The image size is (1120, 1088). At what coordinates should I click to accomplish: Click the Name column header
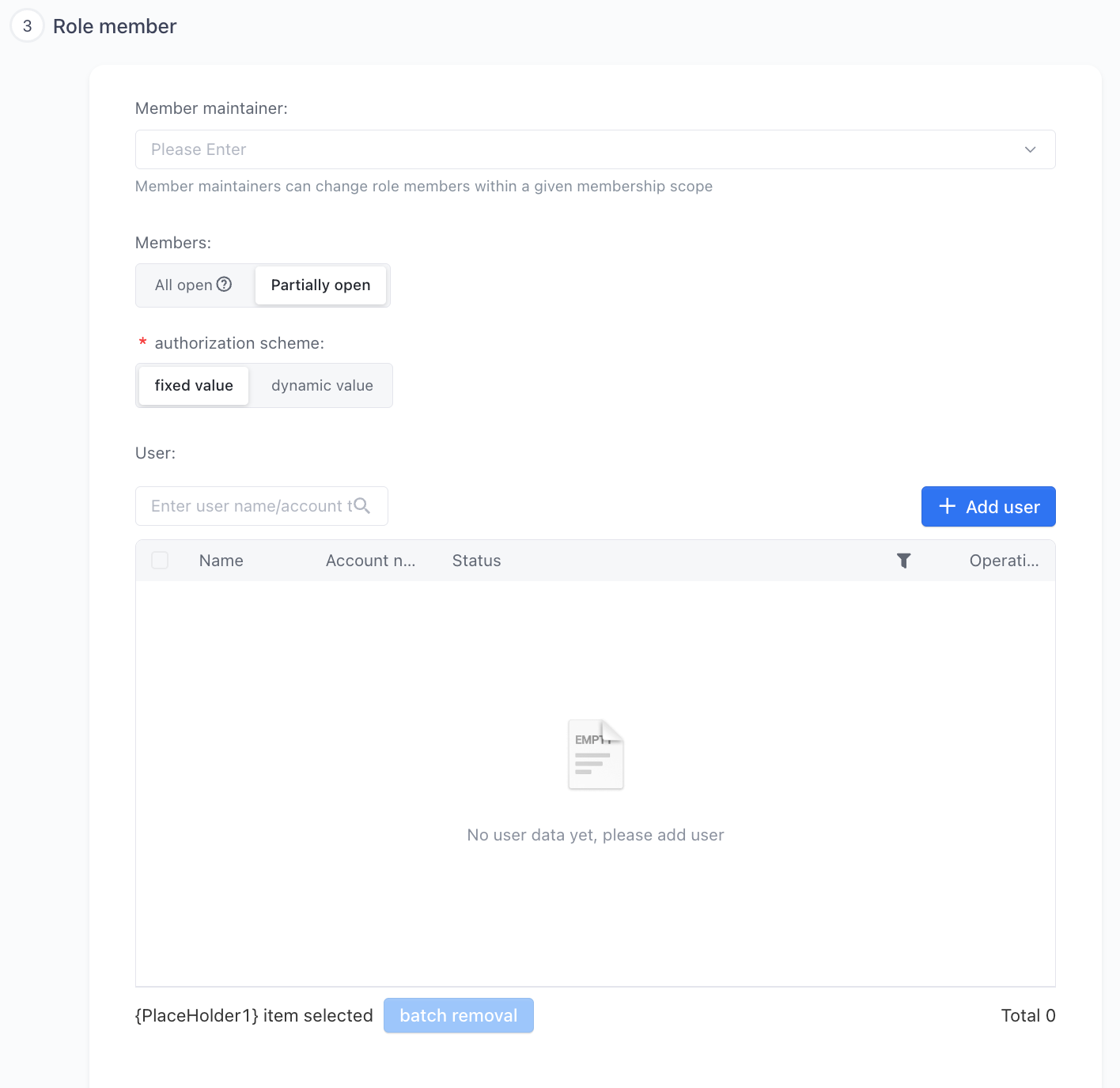[x=221, y=561]
